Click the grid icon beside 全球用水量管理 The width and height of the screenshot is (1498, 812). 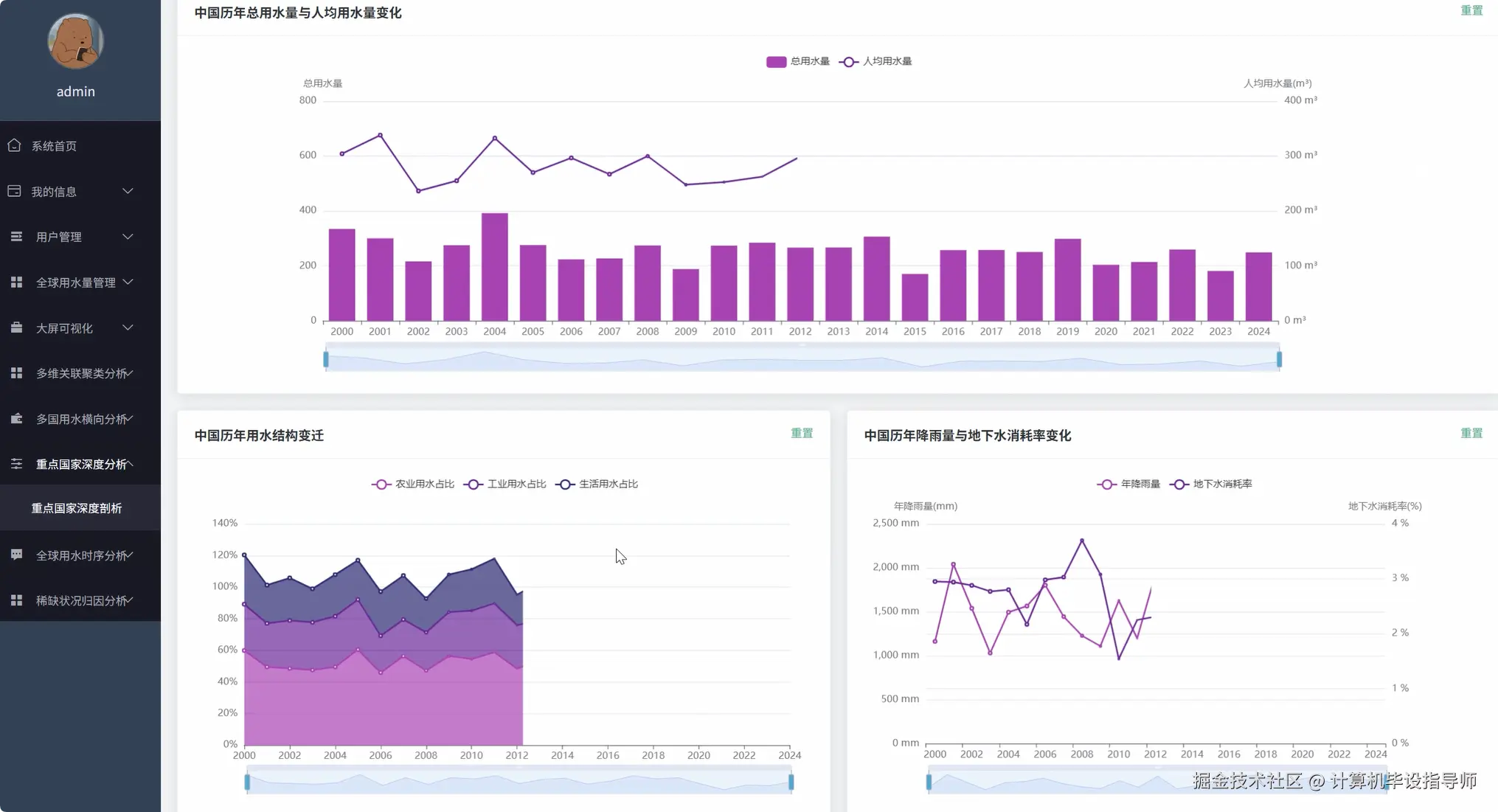pyautogui.click(x=16, y=282)
